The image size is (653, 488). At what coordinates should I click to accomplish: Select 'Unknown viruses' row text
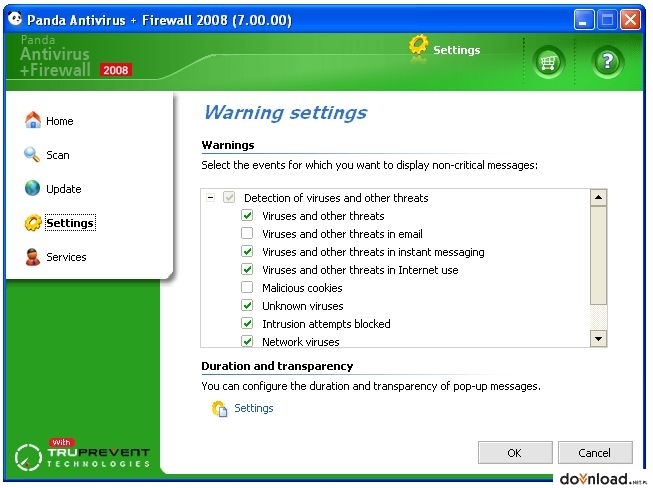[303, 306]
